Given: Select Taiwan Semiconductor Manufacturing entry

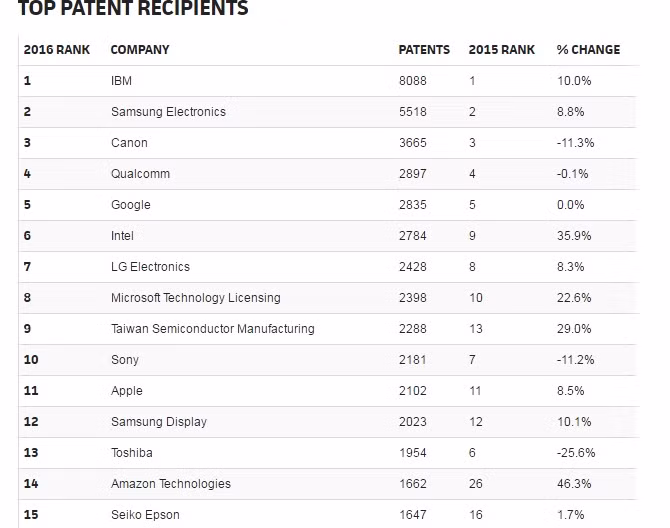Looking at the screenshot, I should tap(212, 329).
